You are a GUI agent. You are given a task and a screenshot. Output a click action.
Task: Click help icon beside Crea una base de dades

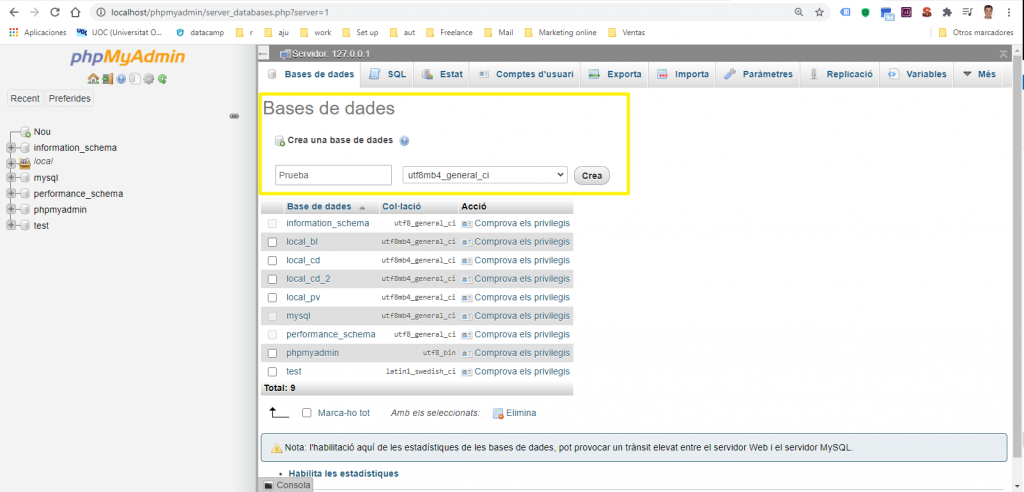click(404, 140)
